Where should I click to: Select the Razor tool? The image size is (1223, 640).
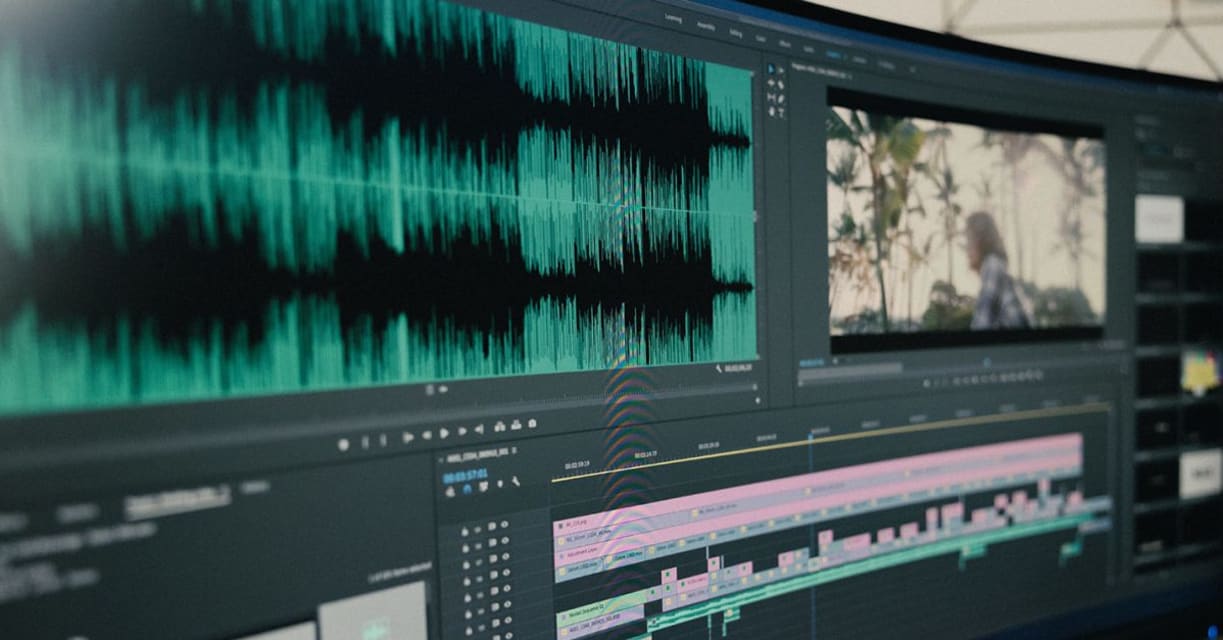(781, 85)
